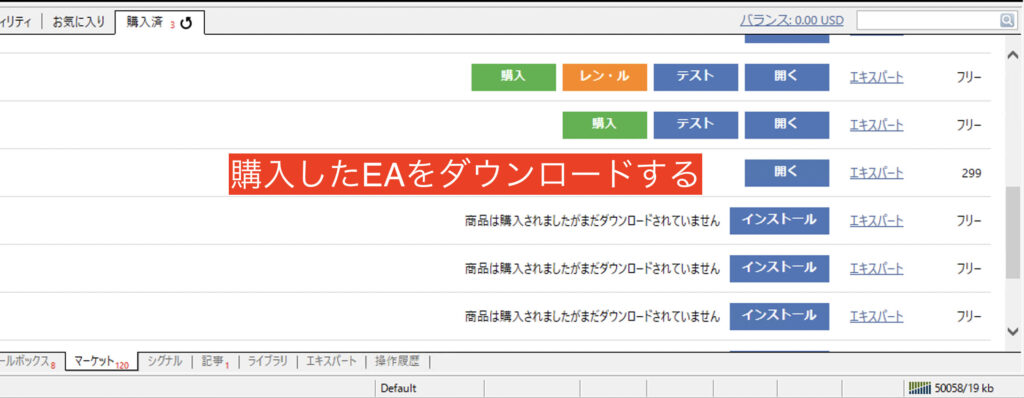
Task: Click 購入 in the row without レンタル
Action: tap(605, 124)
